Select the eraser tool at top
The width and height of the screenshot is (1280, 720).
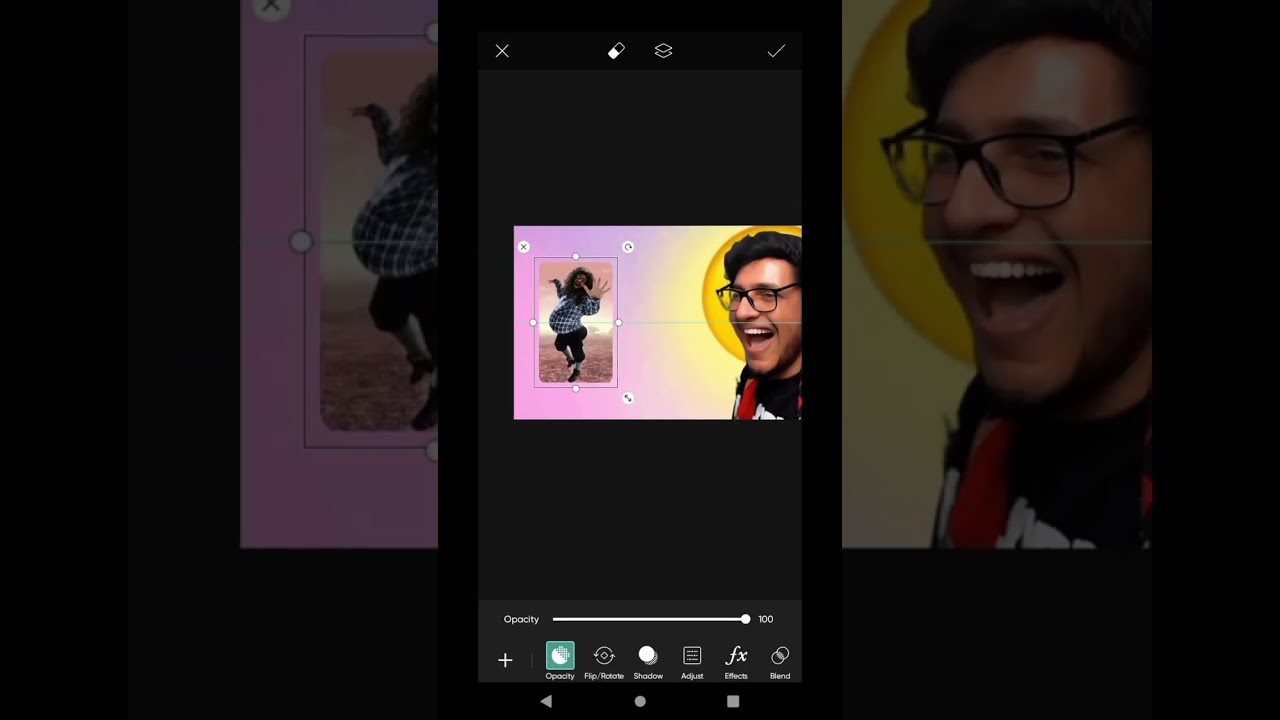[x=616, y=51]
